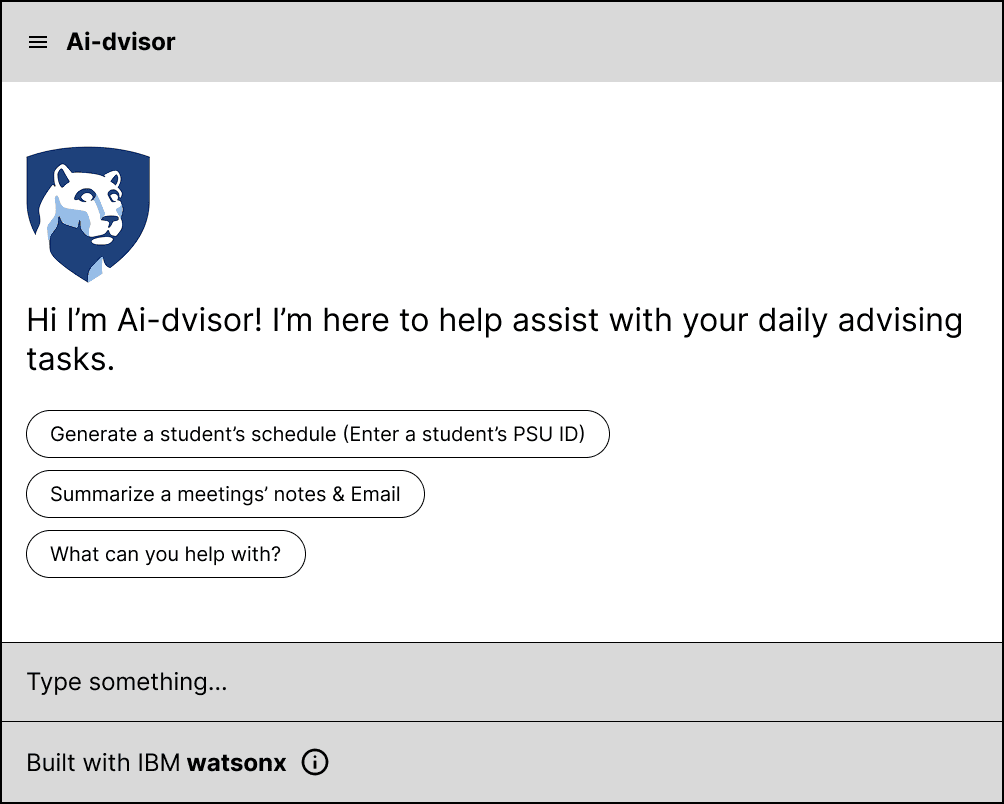1004x804 pixels.
Task: Click empty area of the gray header bar
Action: pyautogui.click(x=600, y=42)
